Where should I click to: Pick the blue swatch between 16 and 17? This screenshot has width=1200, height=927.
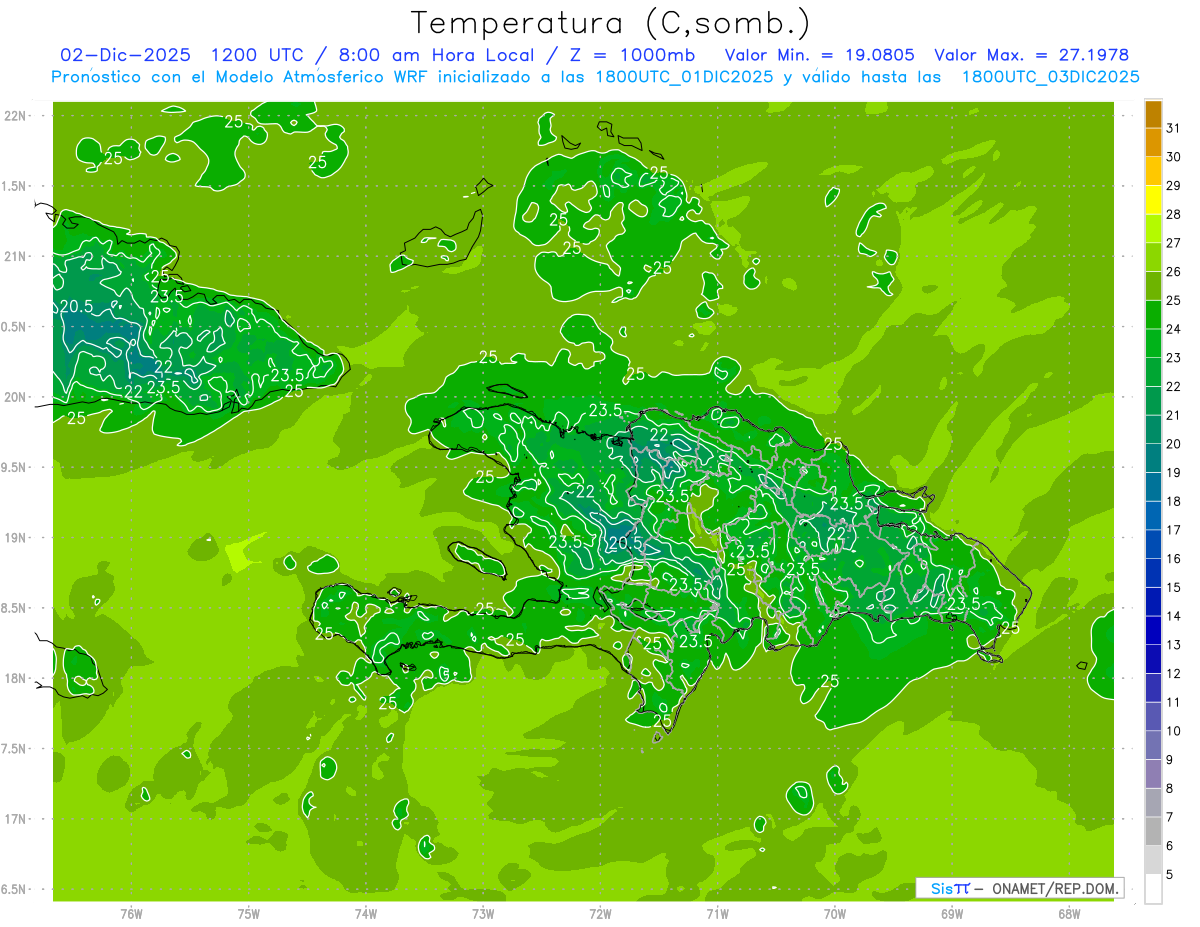pyautogui.click(x=1153, y=545)
